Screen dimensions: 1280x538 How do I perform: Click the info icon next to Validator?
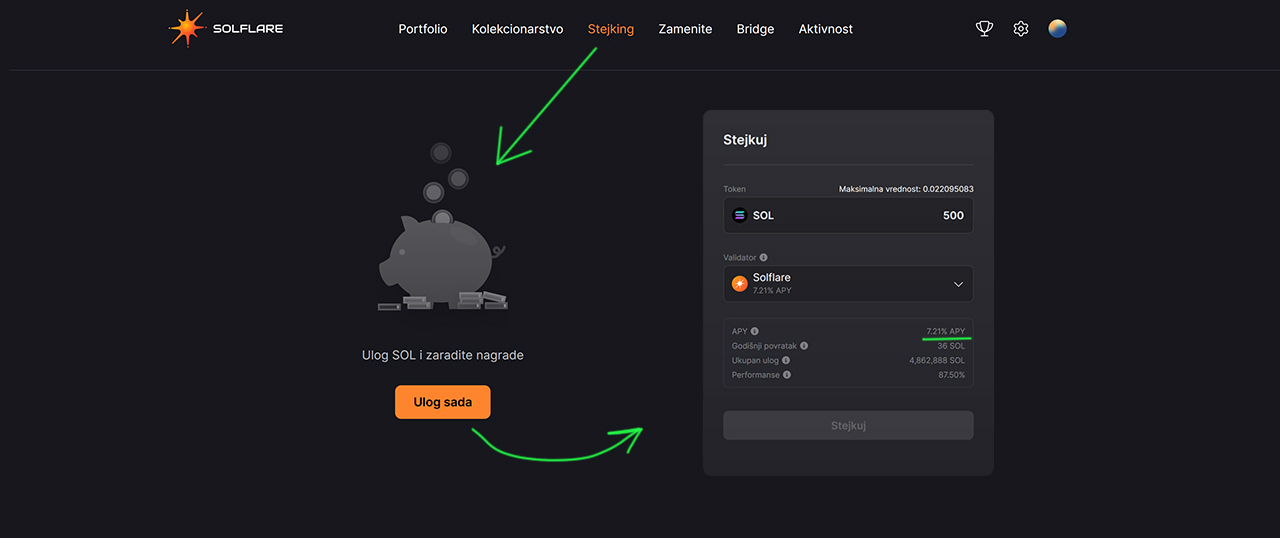tap(763, 258)
